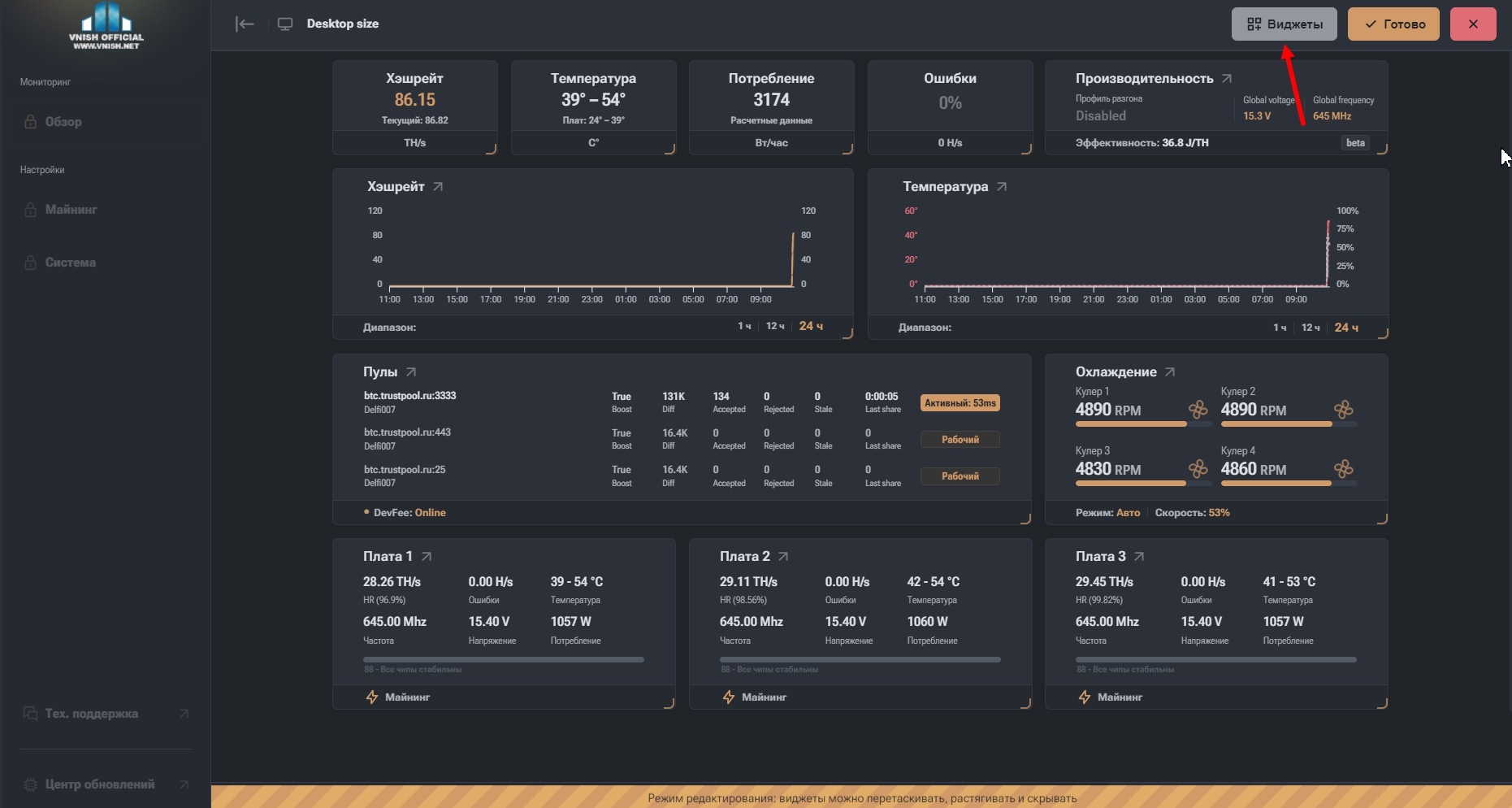Click the external arrow next to Тех. поддержка
The width and height of the screenshot is (1512, 808).
[184, 714]
